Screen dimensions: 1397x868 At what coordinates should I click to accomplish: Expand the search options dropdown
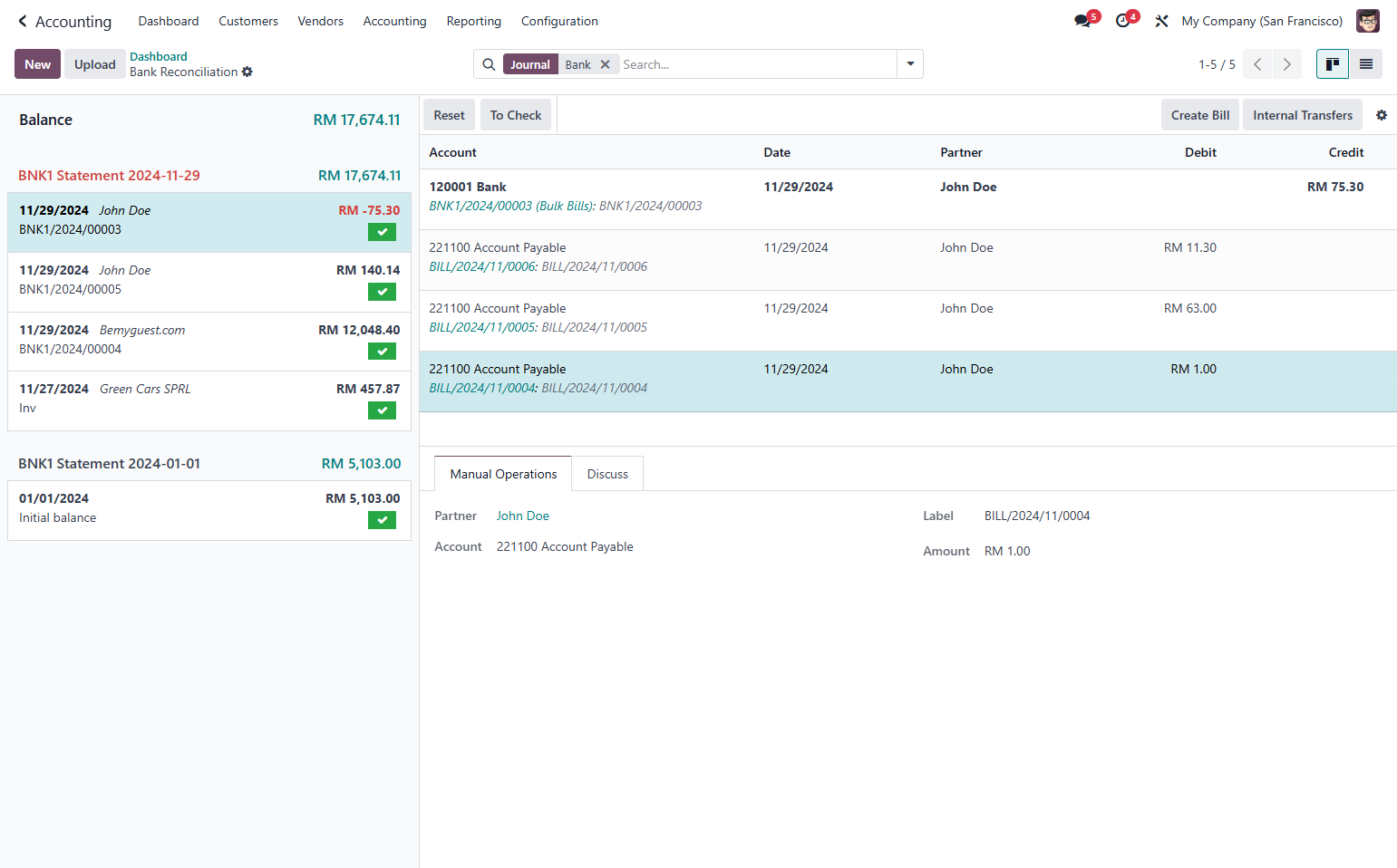[x=910, y=64]
